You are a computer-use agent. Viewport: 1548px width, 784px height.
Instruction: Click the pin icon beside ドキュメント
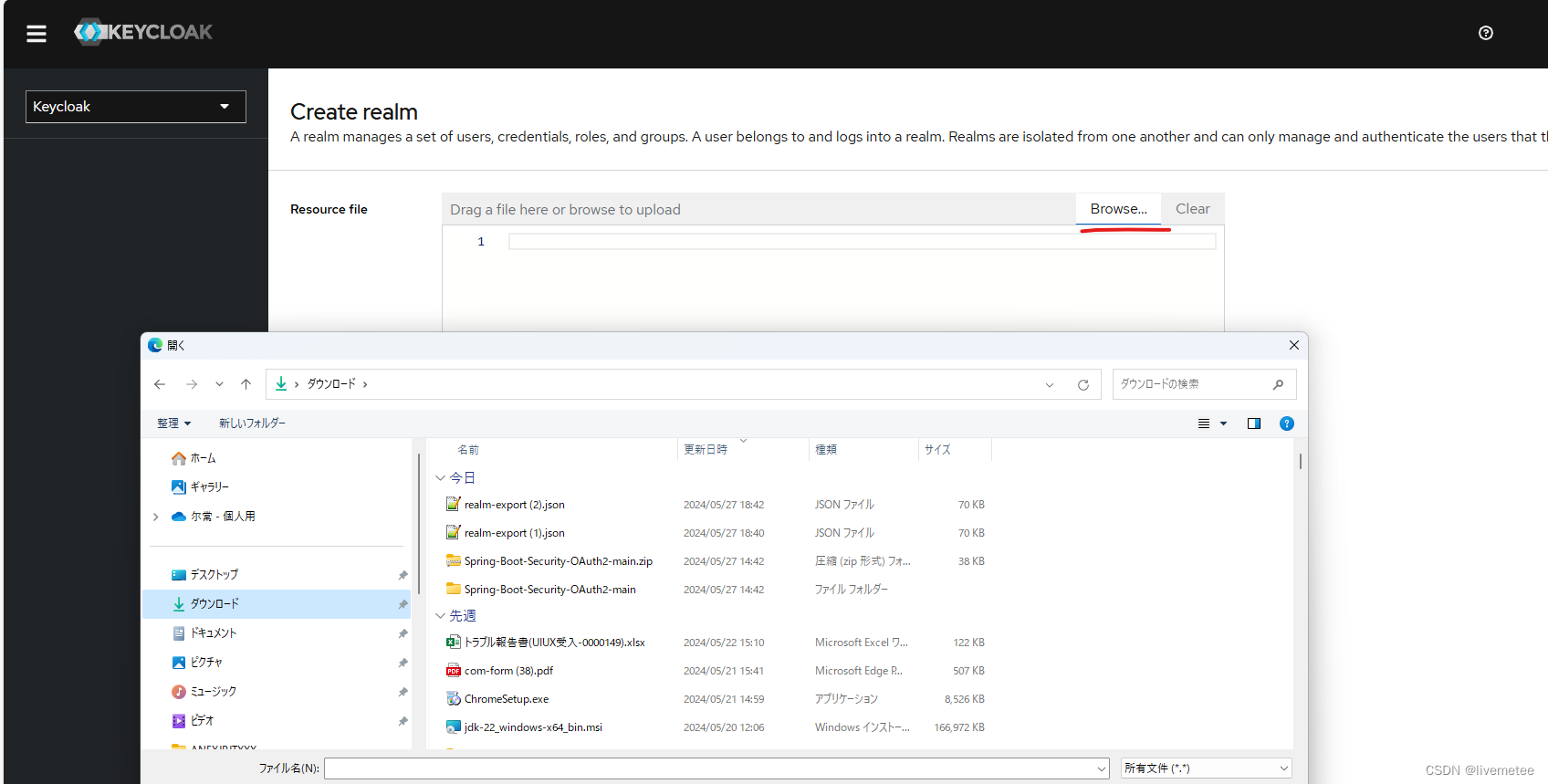403,633
